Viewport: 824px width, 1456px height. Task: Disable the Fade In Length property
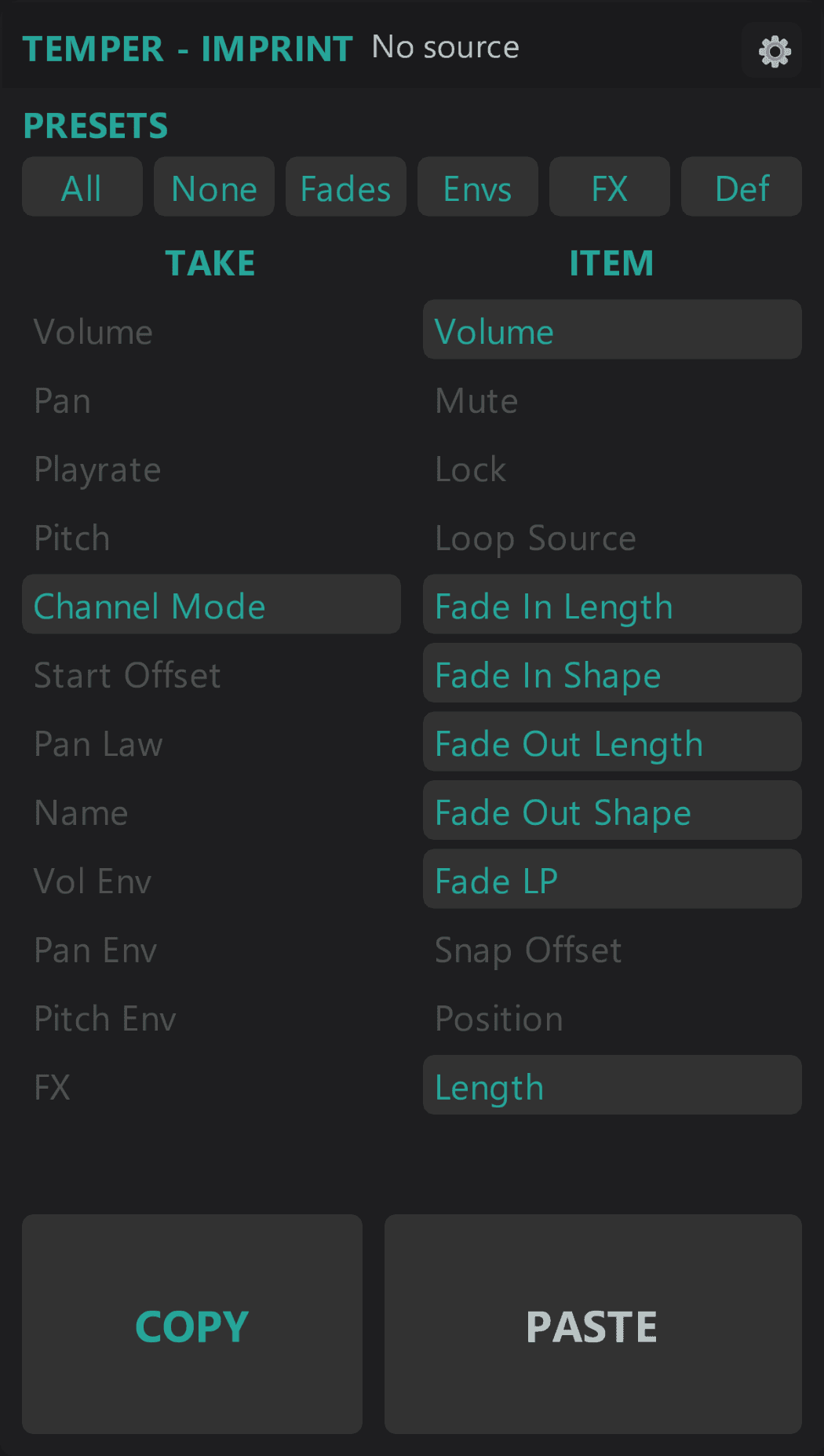pos(612,604)
